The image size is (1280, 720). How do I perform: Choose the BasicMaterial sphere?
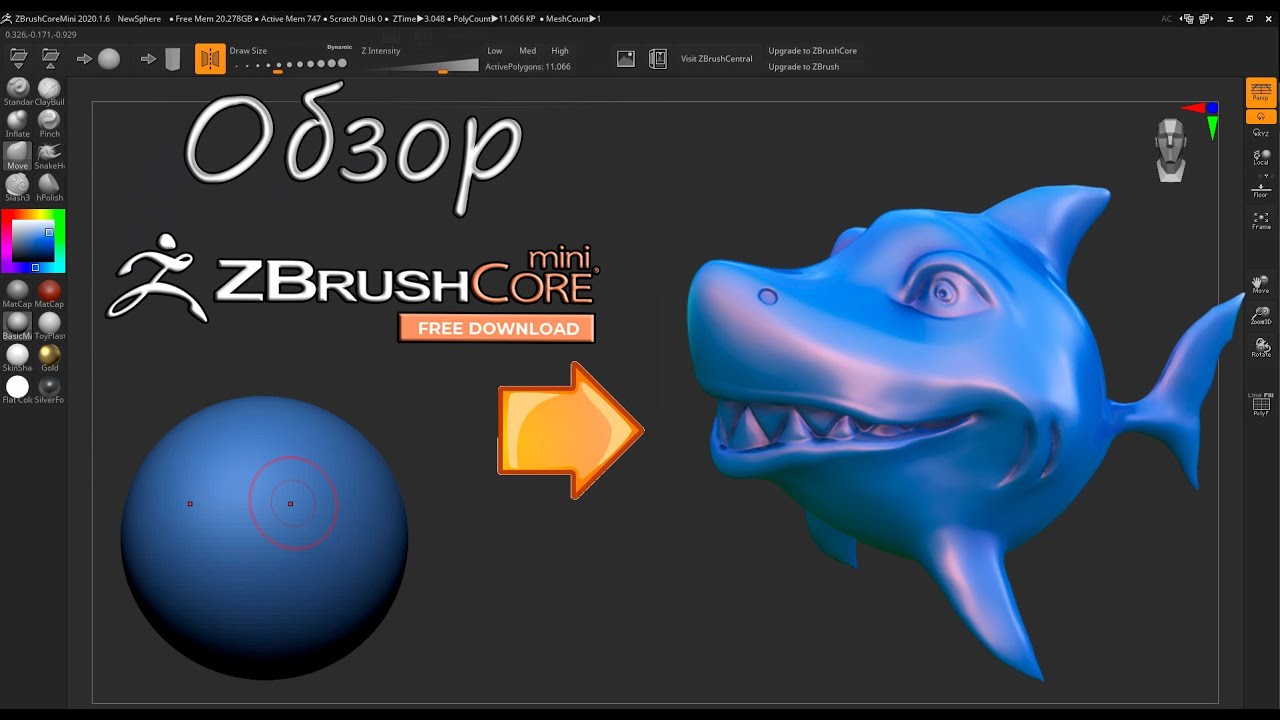pyautogui.click(x=18, y=325)
